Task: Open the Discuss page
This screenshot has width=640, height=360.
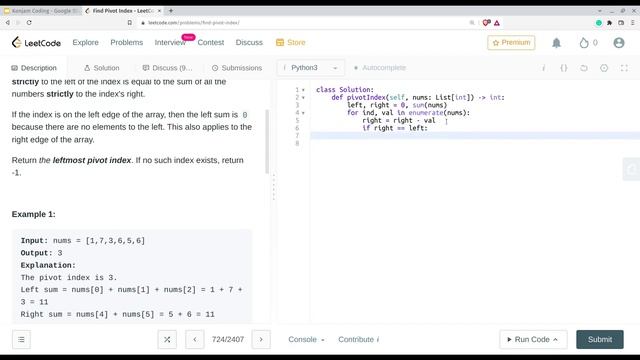Action: 249,42
